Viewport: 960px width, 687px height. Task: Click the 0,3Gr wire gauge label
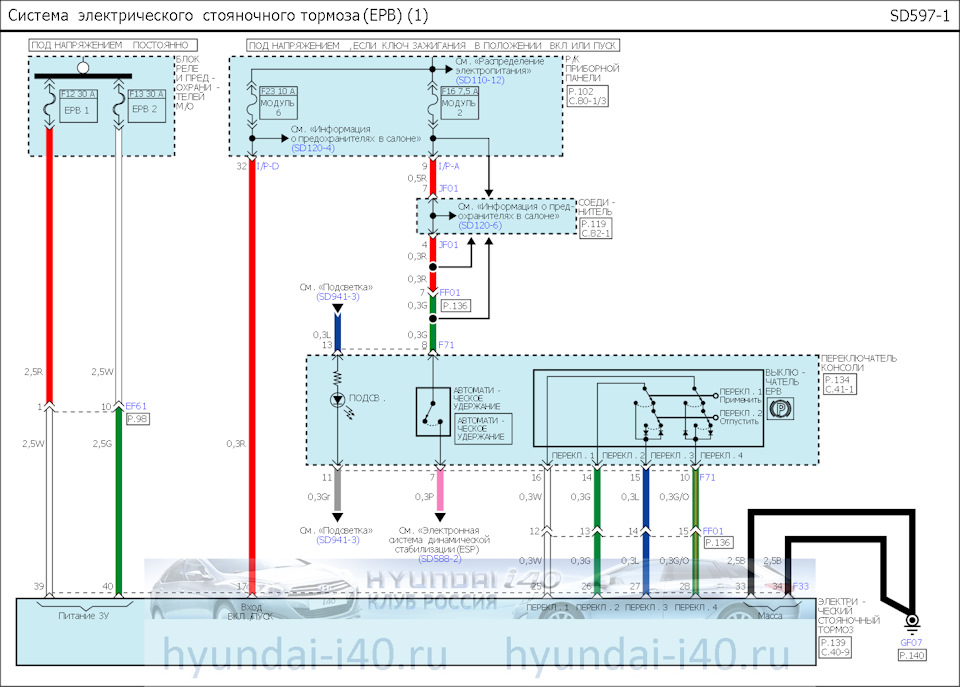pos(319,497)
